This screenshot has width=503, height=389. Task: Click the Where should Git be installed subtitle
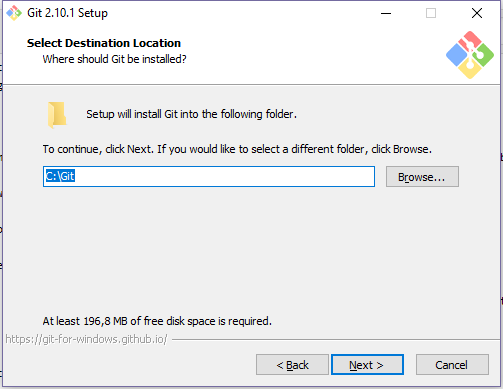(x=114, y=59)
